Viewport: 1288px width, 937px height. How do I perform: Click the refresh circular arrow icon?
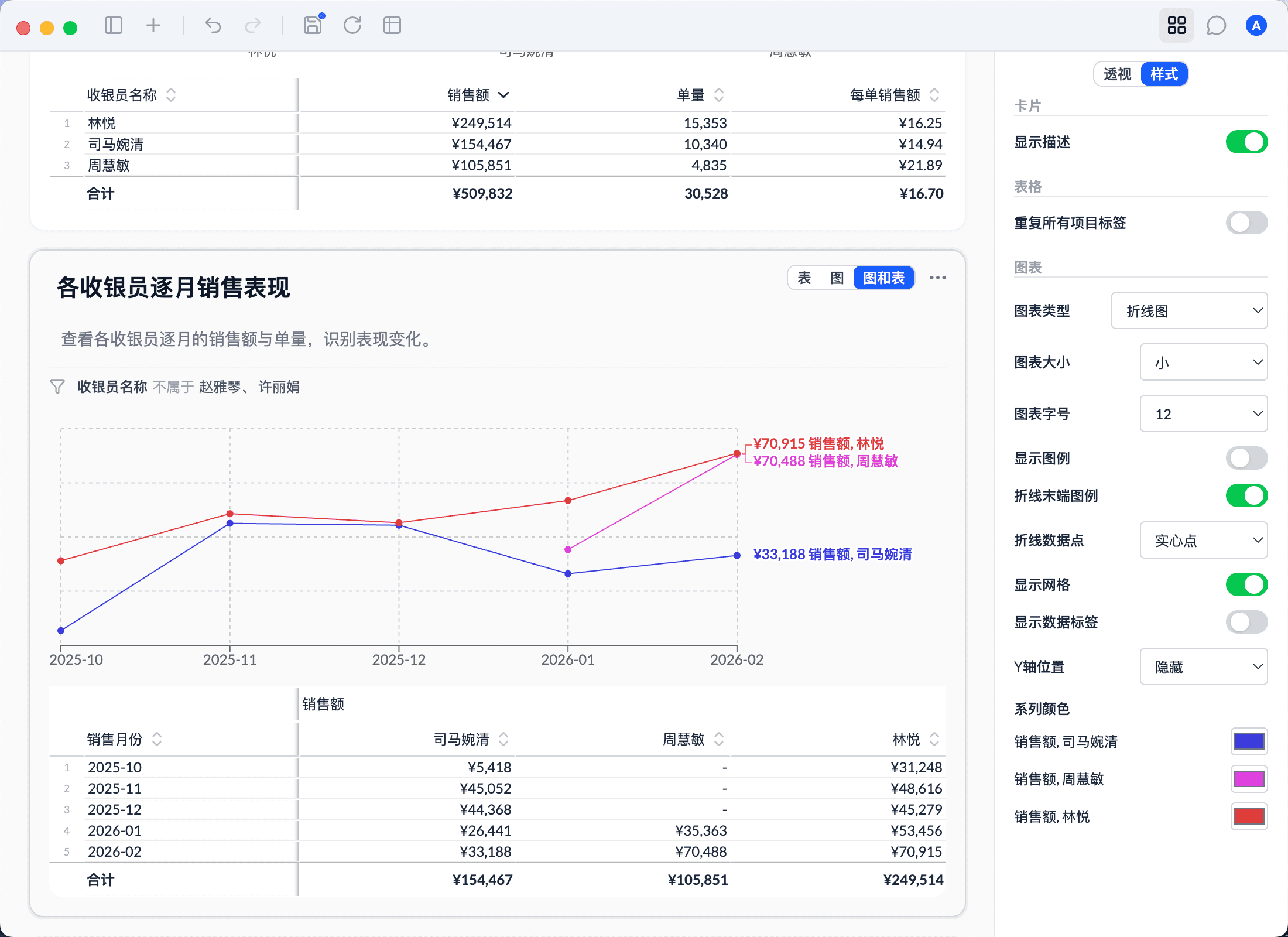coord(352,26)
